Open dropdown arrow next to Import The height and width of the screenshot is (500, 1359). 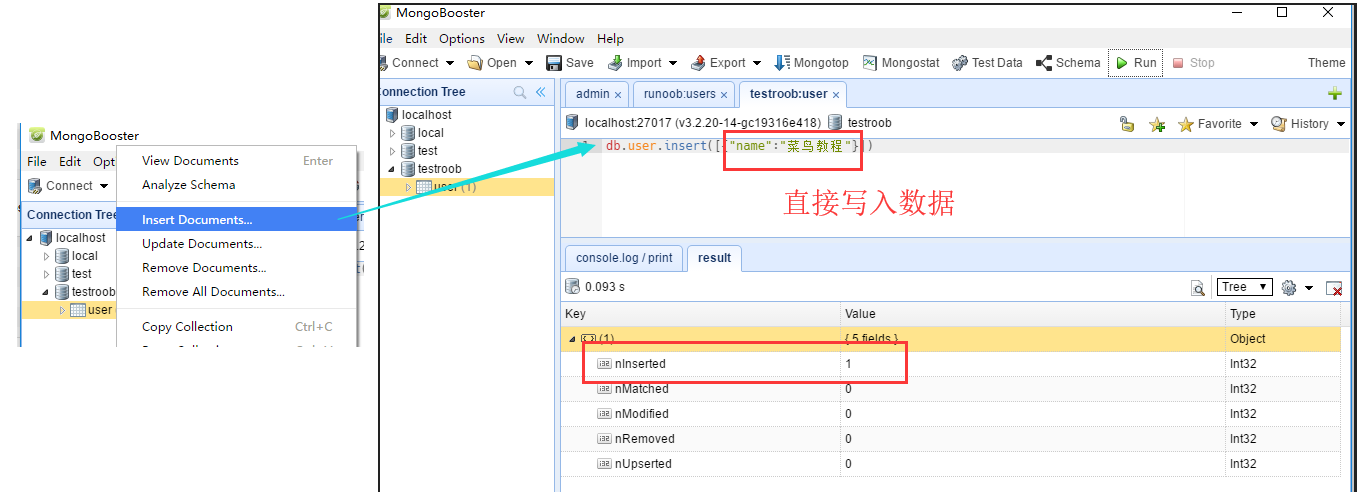tap(673, 63)
